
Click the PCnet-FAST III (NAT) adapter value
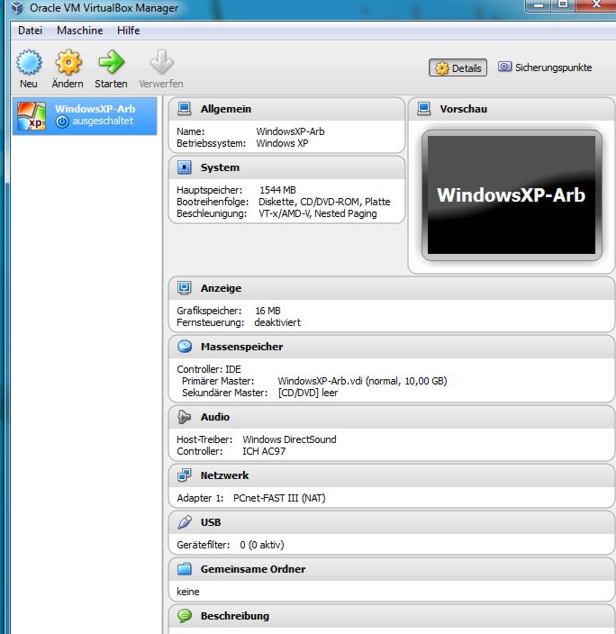(x=279, y=498)
